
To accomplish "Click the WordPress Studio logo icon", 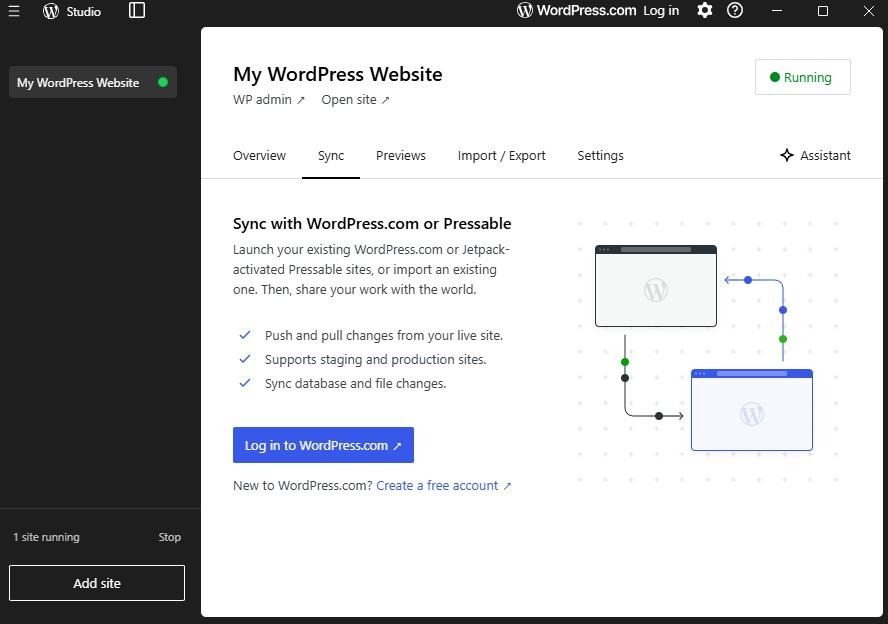I will 50,11.
